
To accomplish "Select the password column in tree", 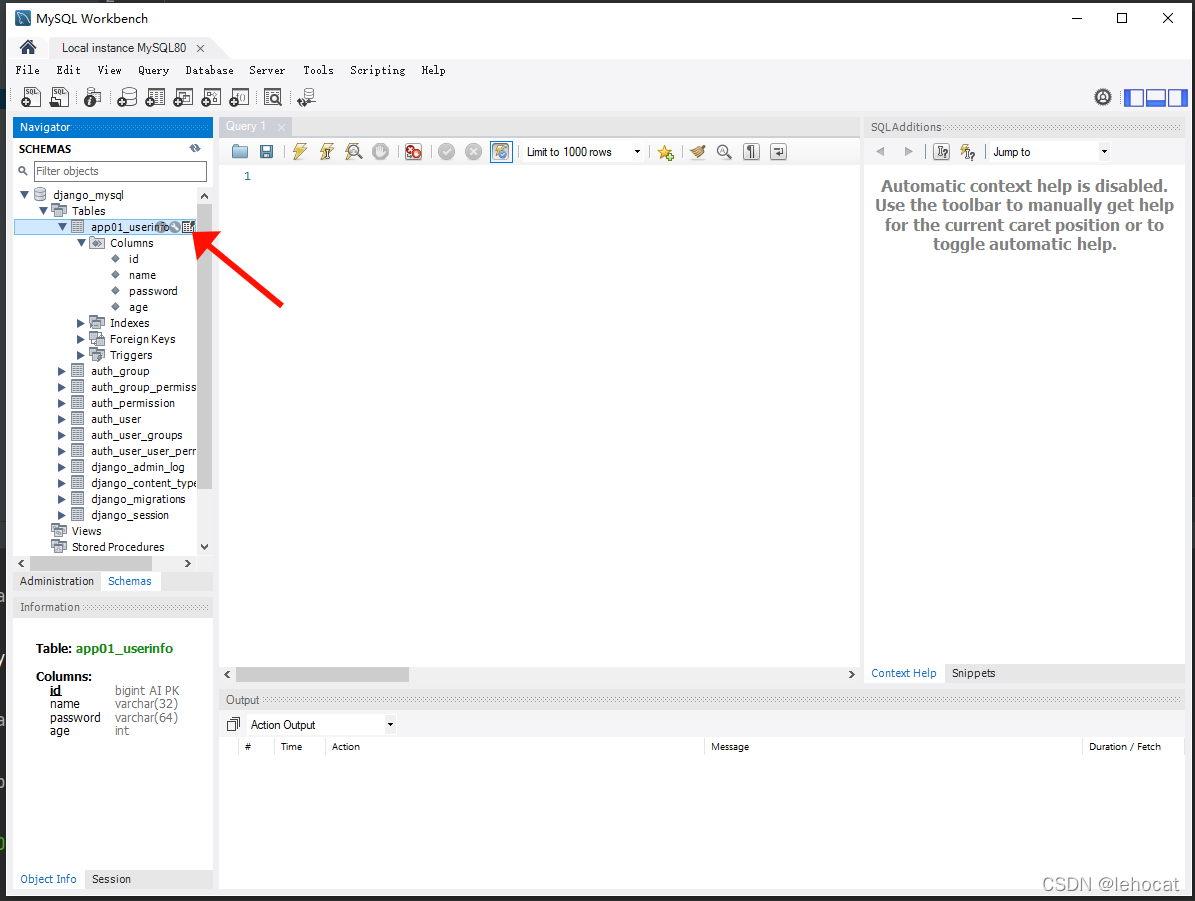I will (152, 291).
